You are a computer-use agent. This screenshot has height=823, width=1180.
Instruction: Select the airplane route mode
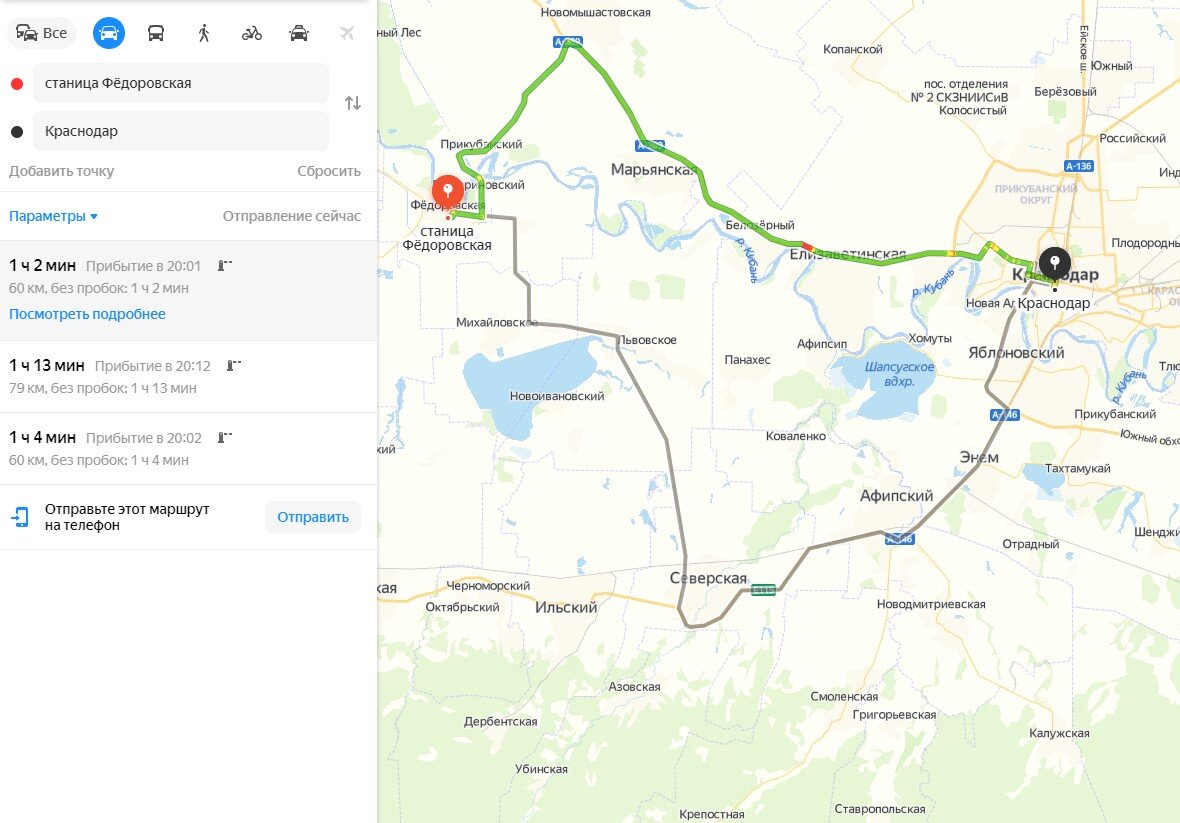click(x=346, y=33)
